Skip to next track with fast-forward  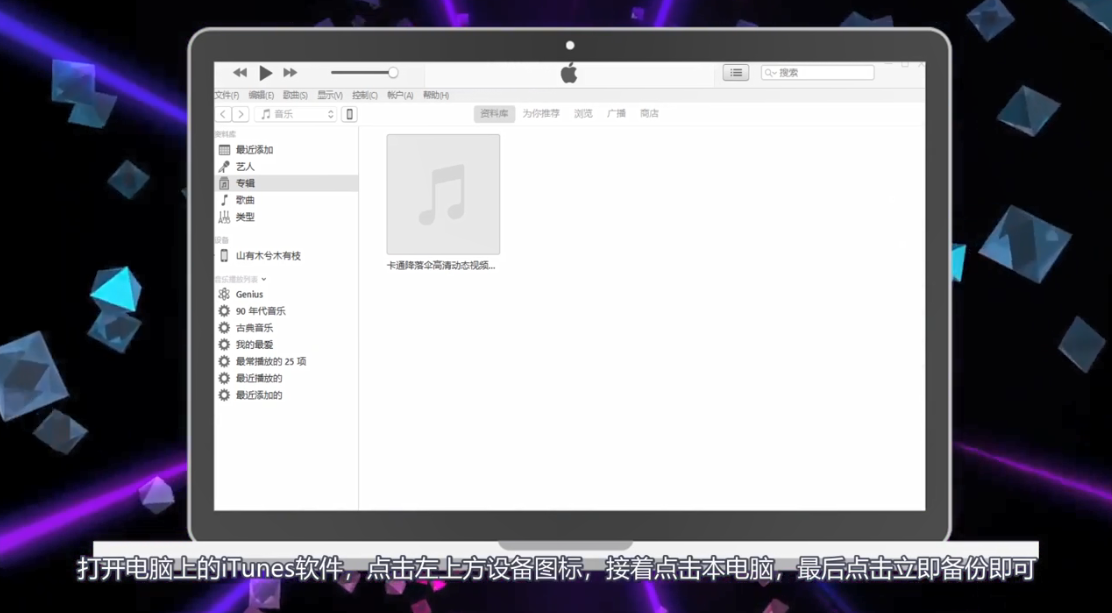click(x=290, y=72)
